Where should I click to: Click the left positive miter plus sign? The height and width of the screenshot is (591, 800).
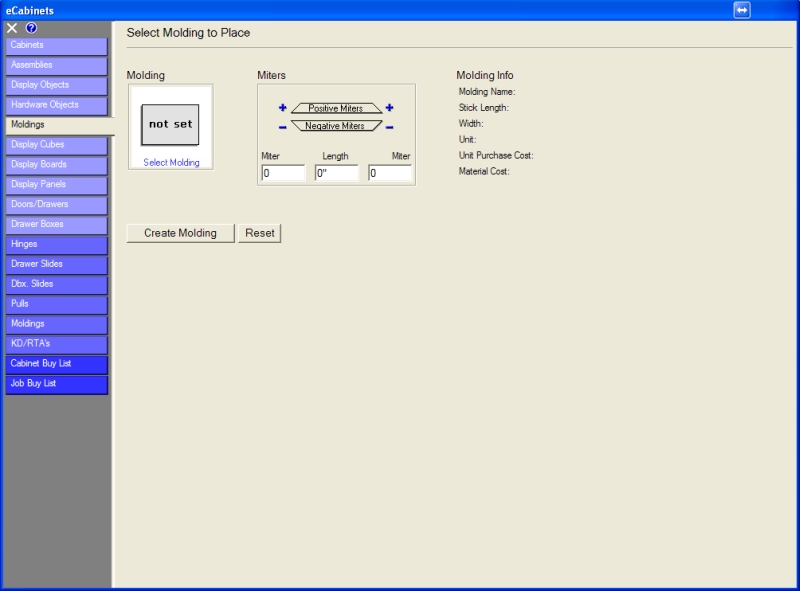click(282, 108)
